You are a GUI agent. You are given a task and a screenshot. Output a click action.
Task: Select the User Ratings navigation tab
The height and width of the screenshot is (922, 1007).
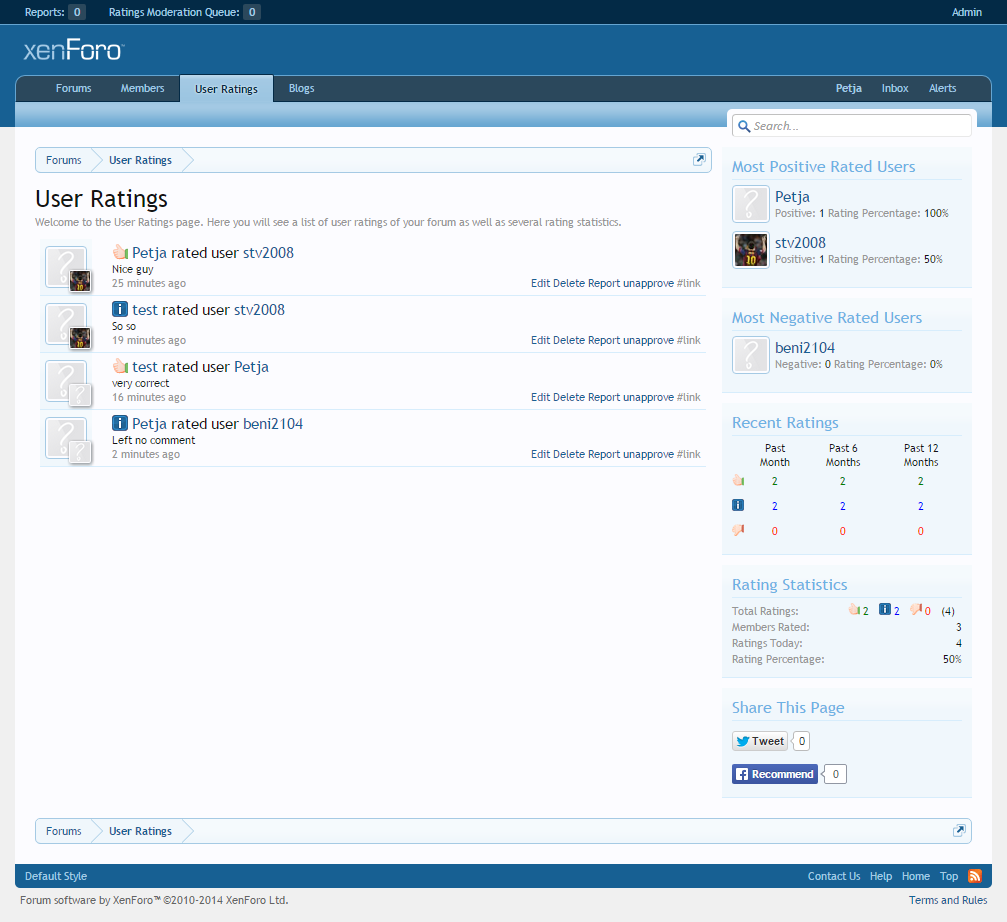226,89
